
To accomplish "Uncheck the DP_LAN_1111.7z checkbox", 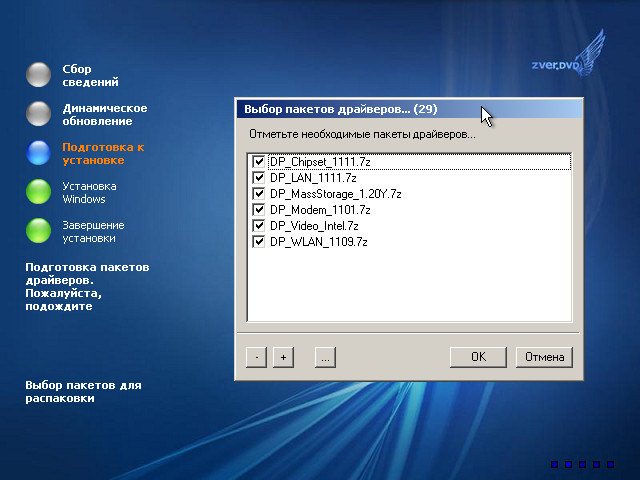I will [258, 178].
